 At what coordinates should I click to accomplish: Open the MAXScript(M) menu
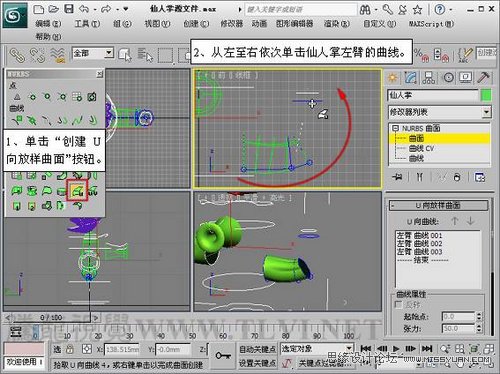tap(432, 24)
